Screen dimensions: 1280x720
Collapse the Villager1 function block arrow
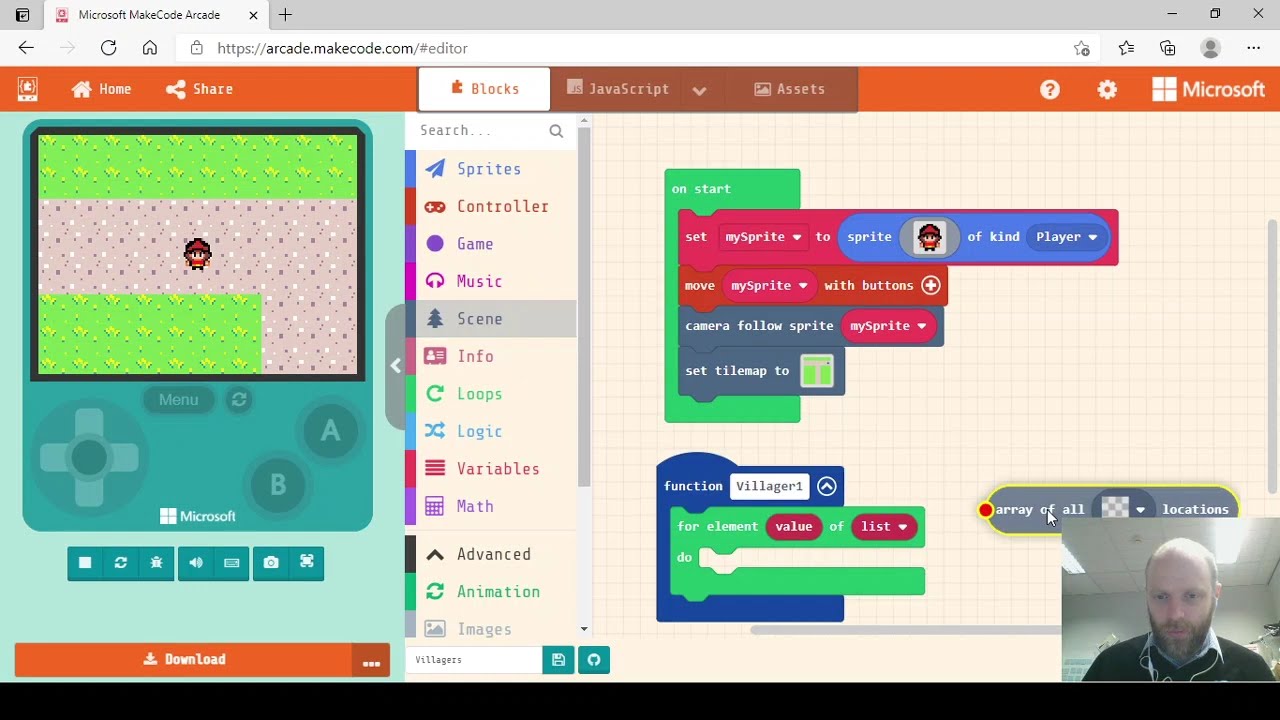[x=827, y=486]
